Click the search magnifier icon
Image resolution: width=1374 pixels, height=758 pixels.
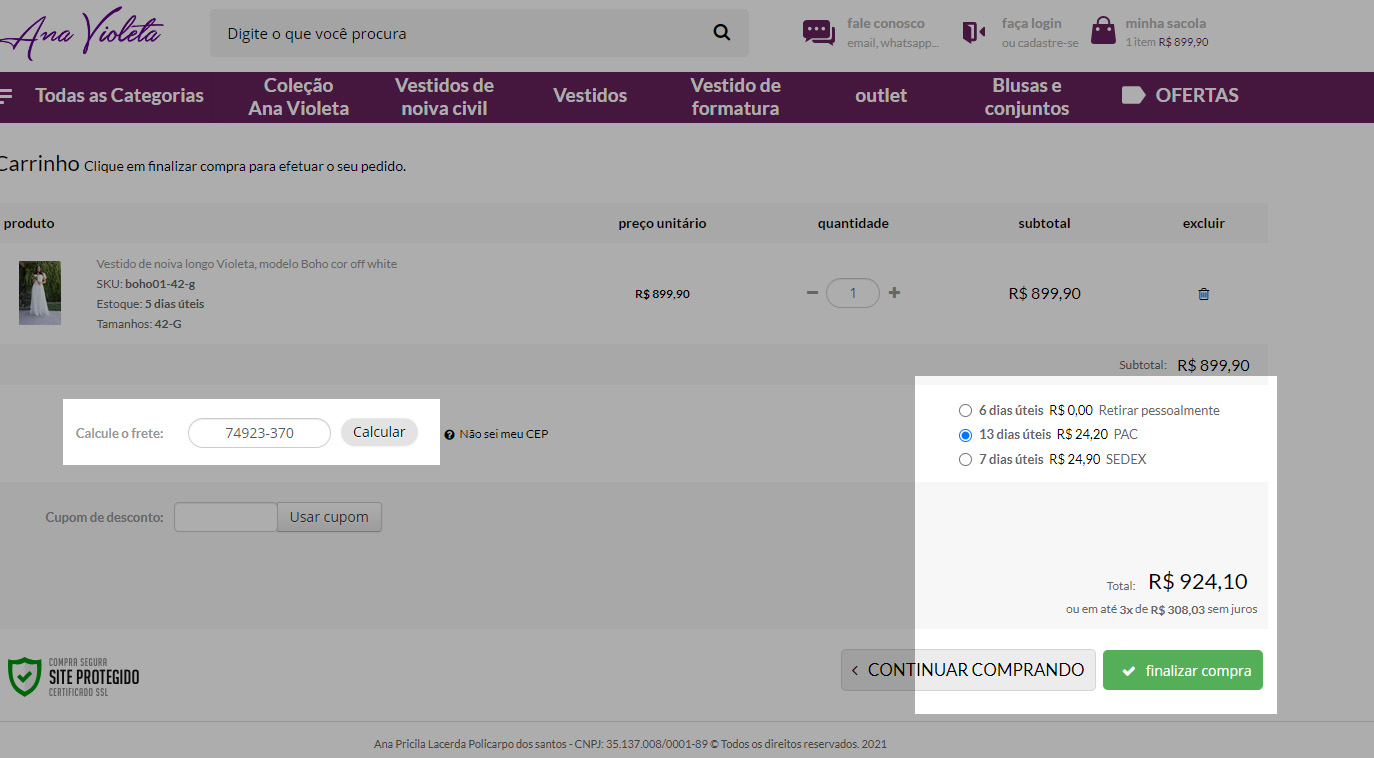pos(721,33)
